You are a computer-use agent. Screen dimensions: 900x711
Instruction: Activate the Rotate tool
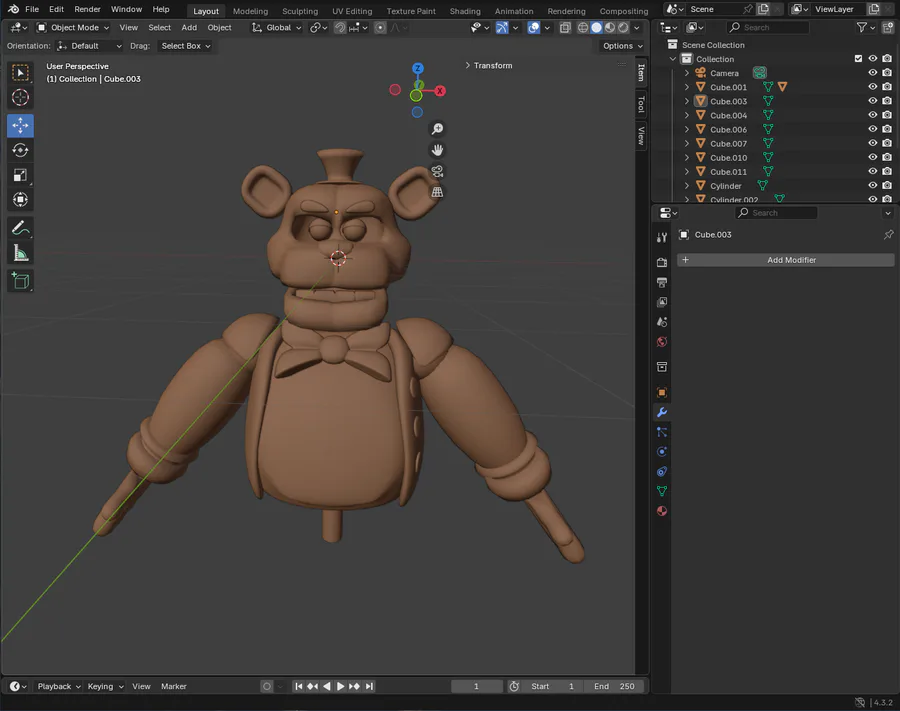(x=20, y=150)
